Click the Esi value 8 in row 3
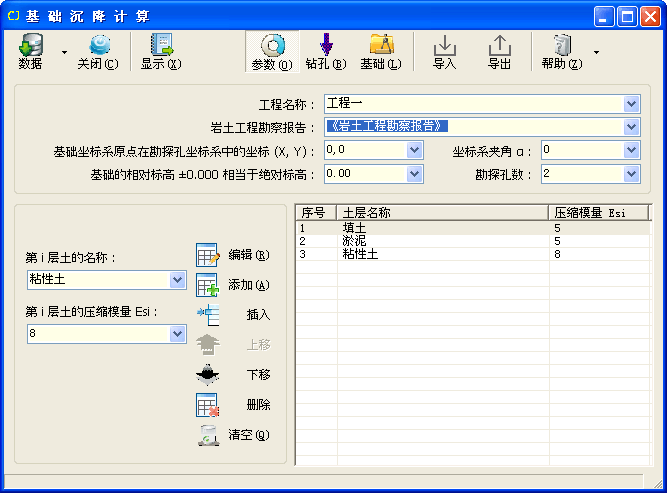667x493 pixels. click(x=557, y=254)
